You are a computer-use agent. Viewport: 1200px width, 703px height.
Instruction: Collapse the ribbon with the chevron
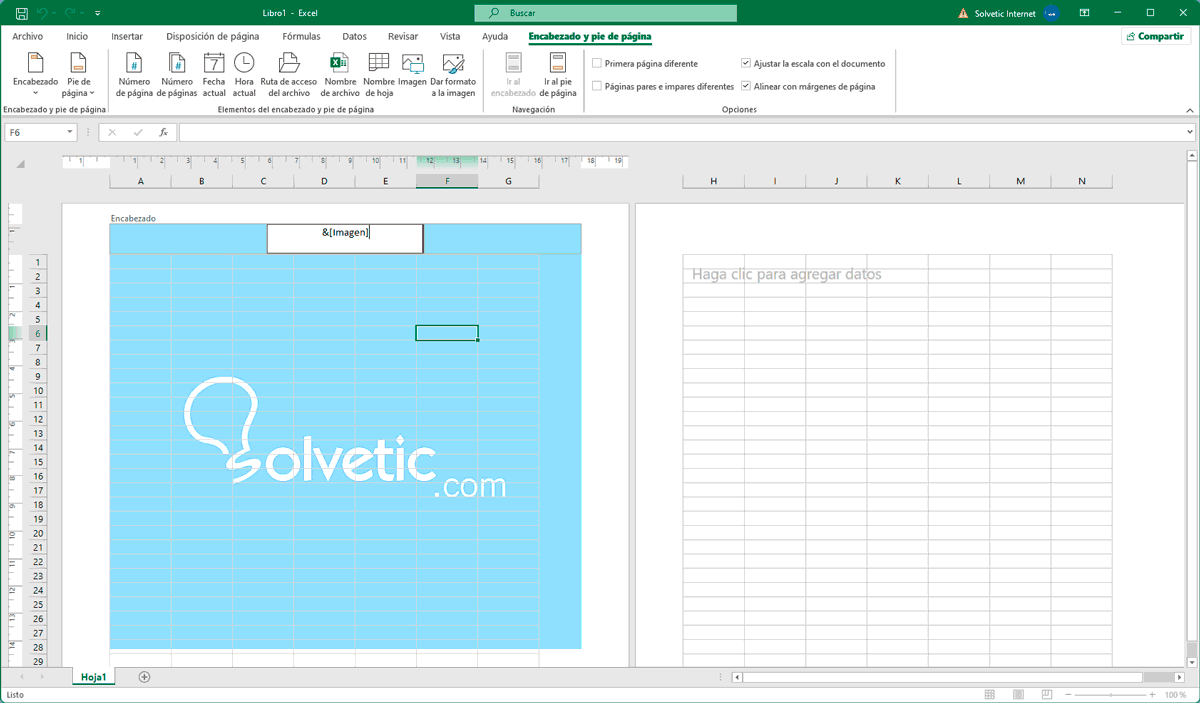click(x=1189, y=109)
